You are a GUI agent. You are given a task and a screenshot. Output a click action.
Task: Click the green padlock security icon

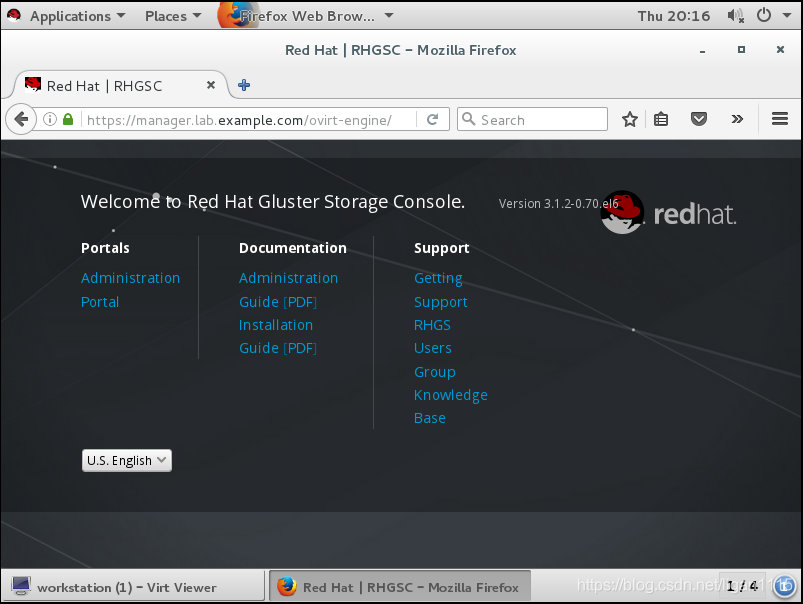[x=68, y=119]
